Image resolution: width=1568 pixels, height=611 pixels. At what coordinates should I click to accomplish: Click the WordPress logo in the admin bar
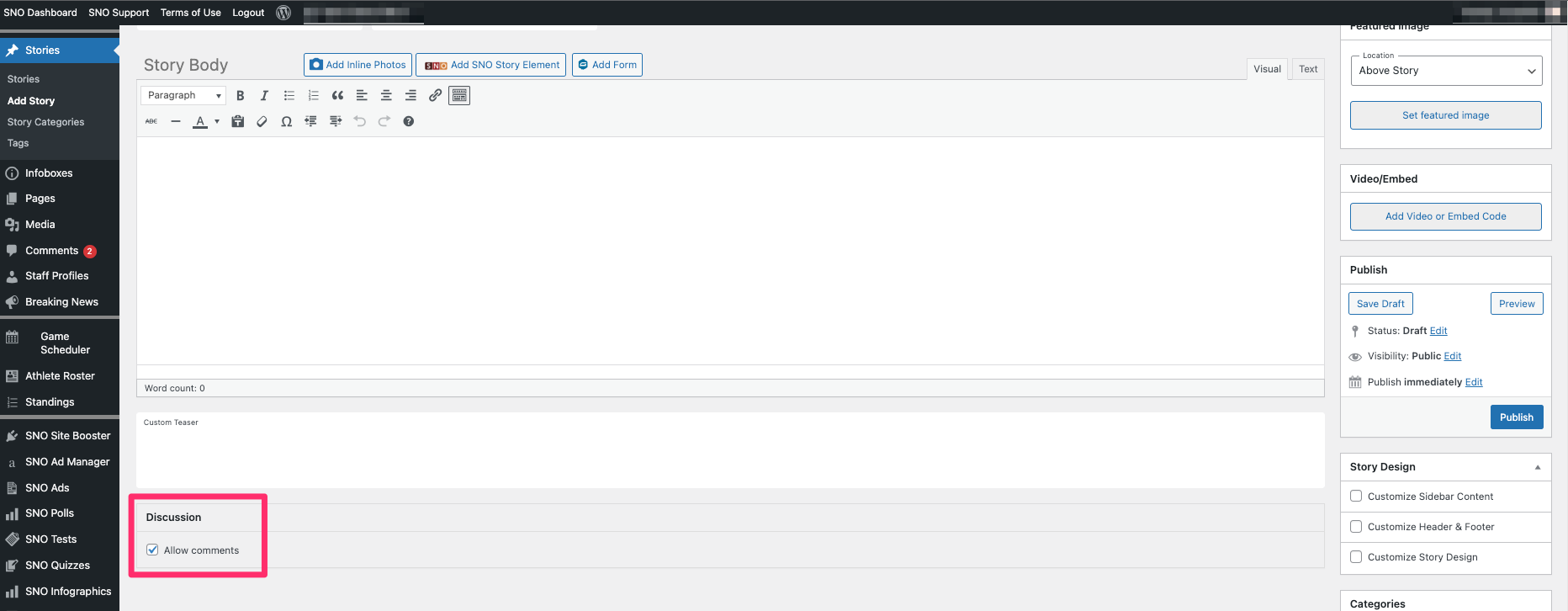coord(283,13)
